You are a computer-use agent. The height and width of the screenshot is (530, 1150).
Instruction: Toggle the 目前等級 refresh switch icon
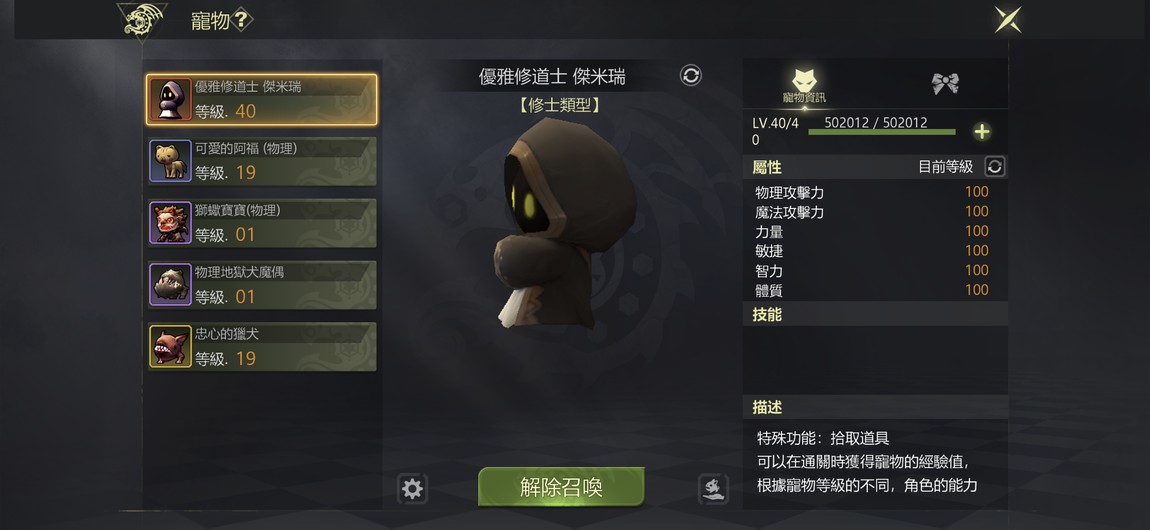(x=995, y=167)
